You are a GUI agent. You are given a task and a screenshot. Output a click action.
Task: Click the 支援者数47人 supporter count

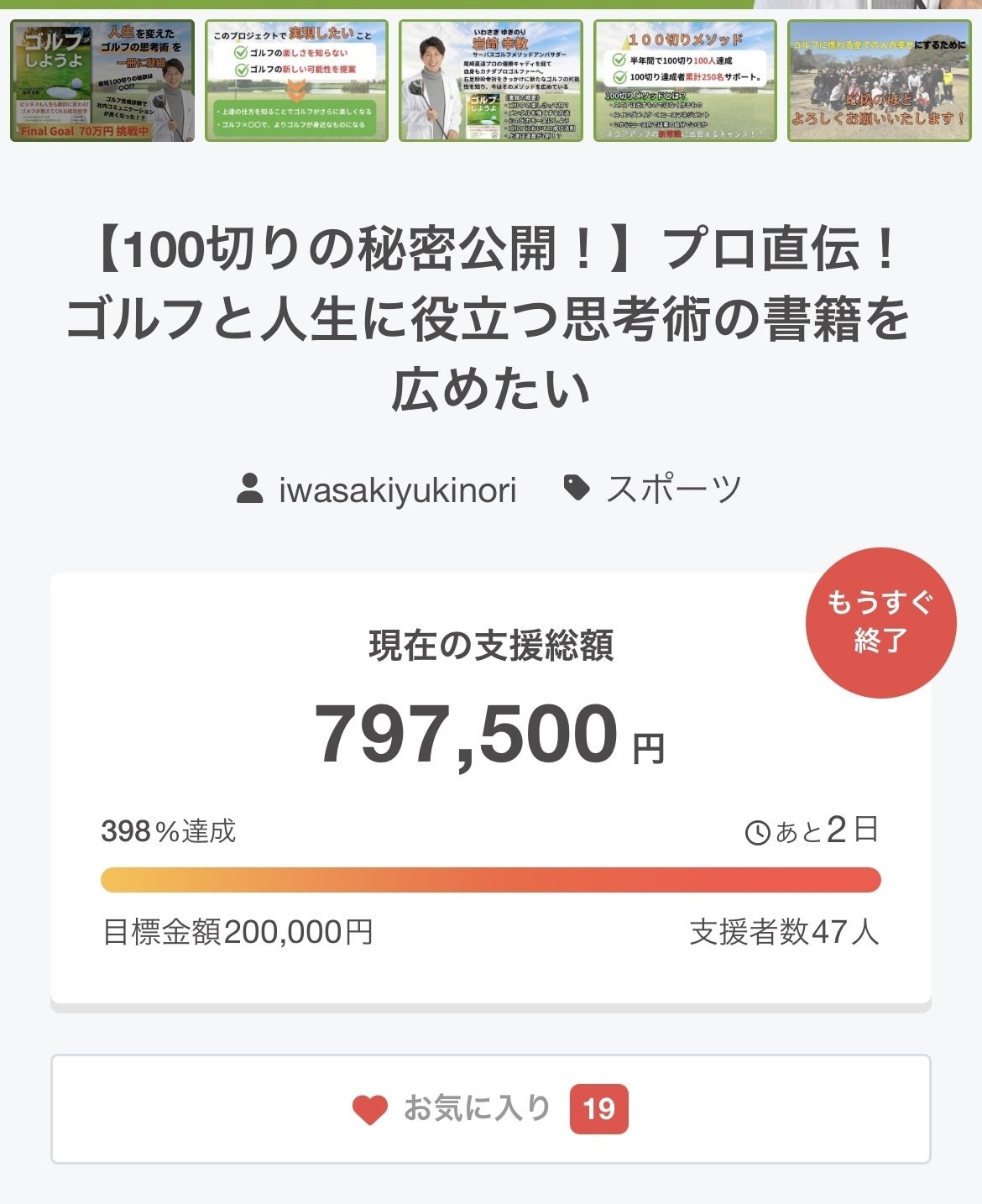pos(784,932)
